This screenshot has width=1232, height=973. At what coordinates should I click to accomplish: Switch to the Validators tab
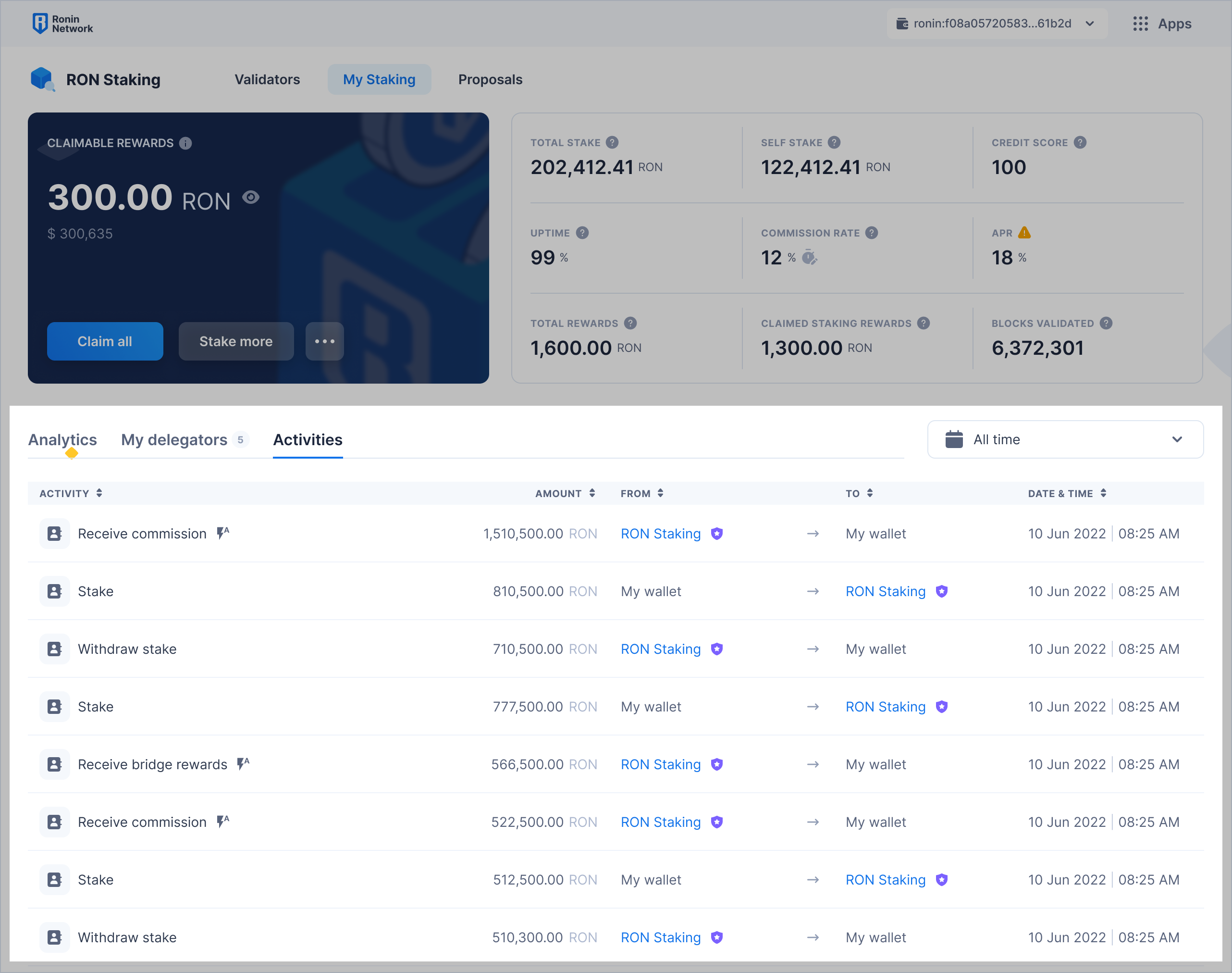coord(267,79)
